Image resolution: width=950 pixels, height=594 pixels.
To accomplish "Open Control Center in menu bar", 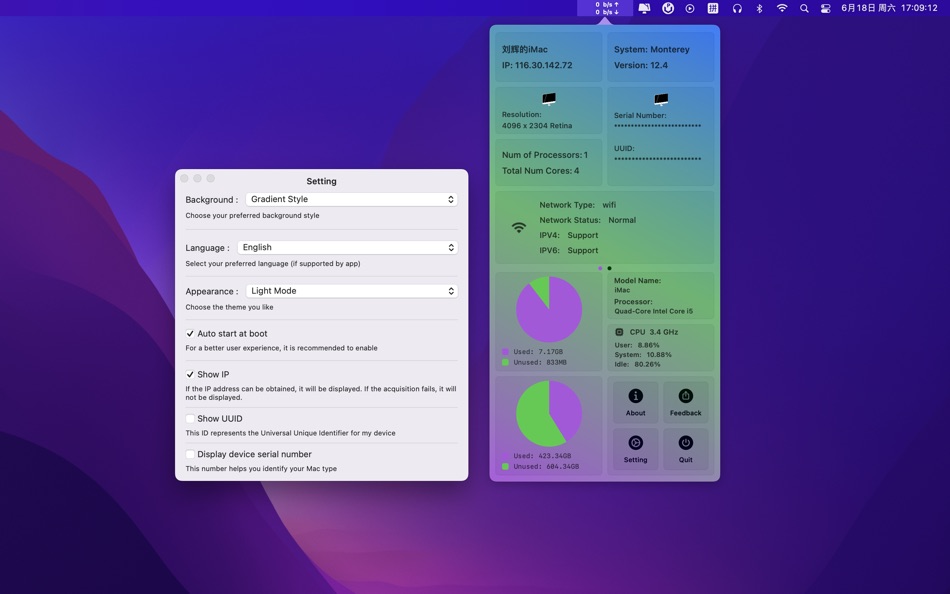I will (825, 8).
